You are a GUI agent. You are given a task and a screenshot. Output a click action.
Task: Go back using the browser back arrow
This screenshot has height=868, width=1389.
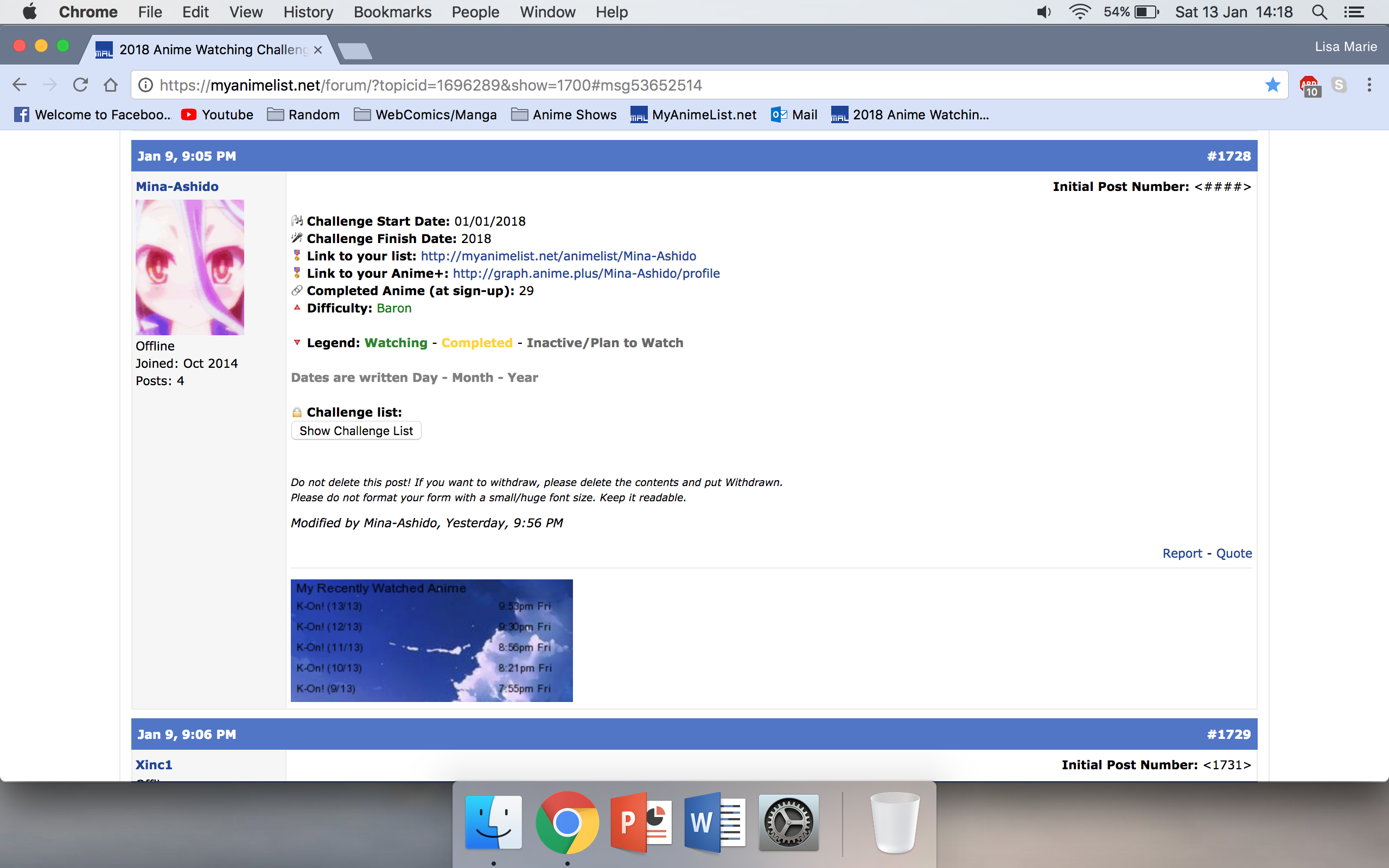click(x=20, y=85)
